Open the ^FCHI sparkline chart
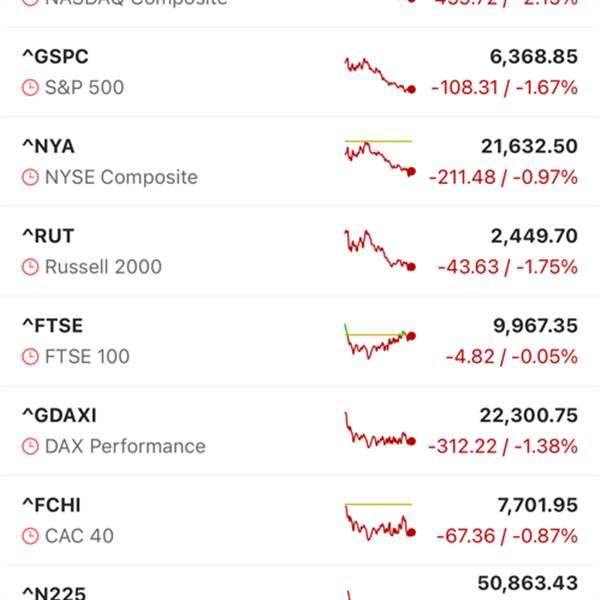 click(379, 522)
